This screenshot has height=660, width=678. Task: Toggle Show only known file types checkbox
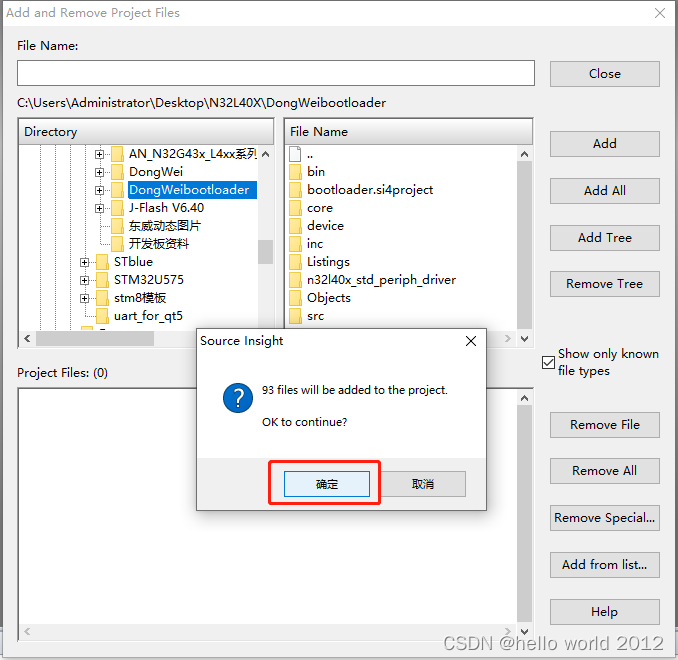[548, 362]
